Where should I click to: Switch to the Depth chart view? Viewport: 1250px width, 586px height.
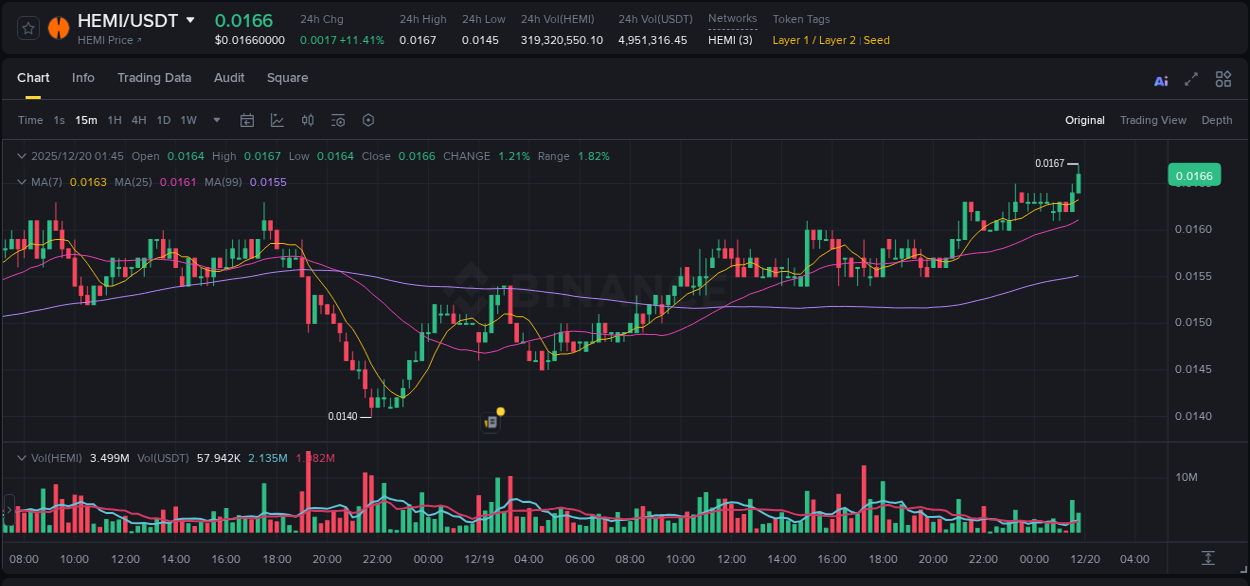click(x=1217, y=120)
